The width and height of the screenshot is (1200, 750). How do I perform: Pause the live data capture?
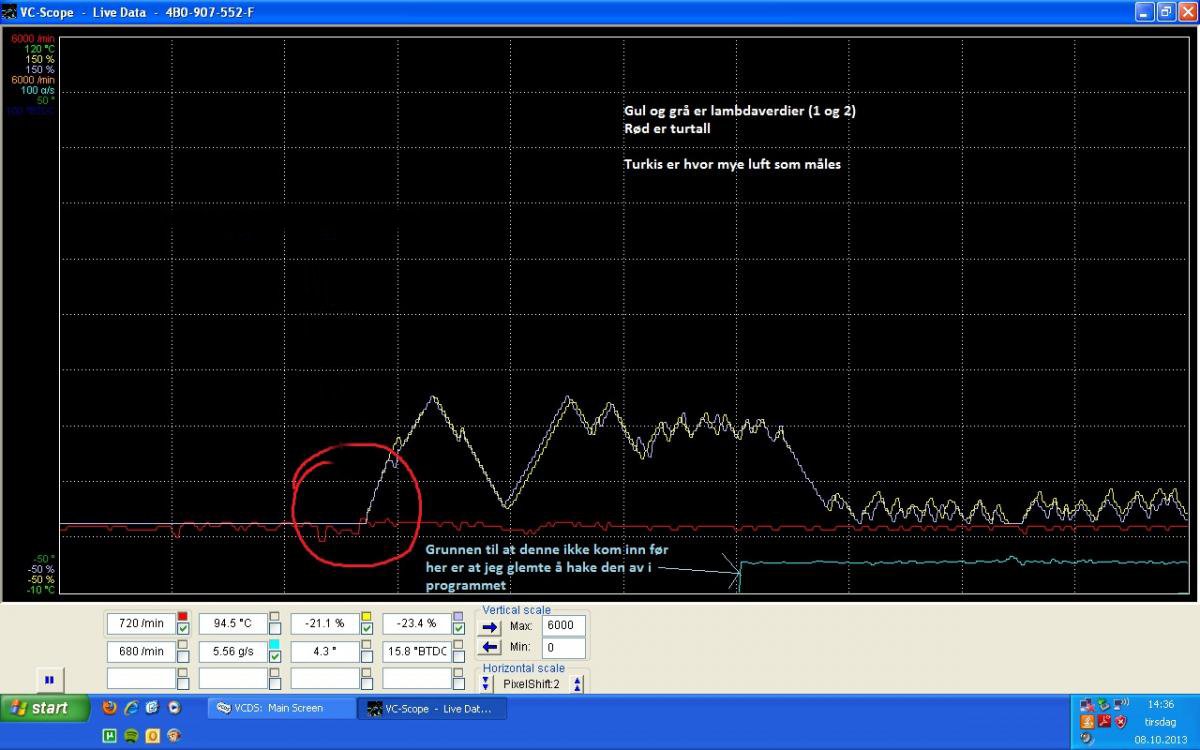click(x=48, y=680)
